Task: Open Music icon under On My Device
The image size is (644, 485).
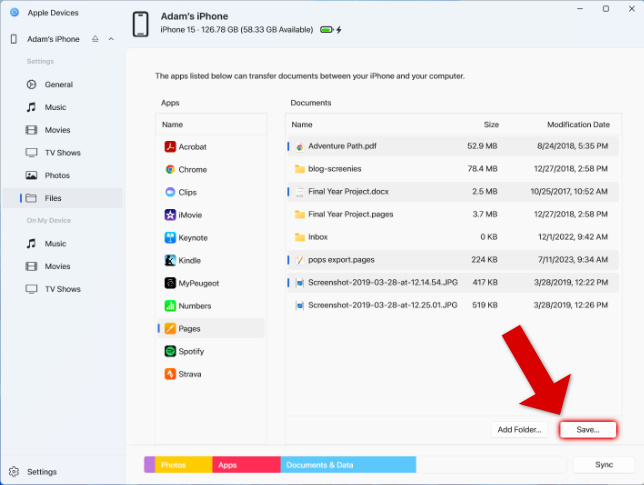Action: (31, 244)
